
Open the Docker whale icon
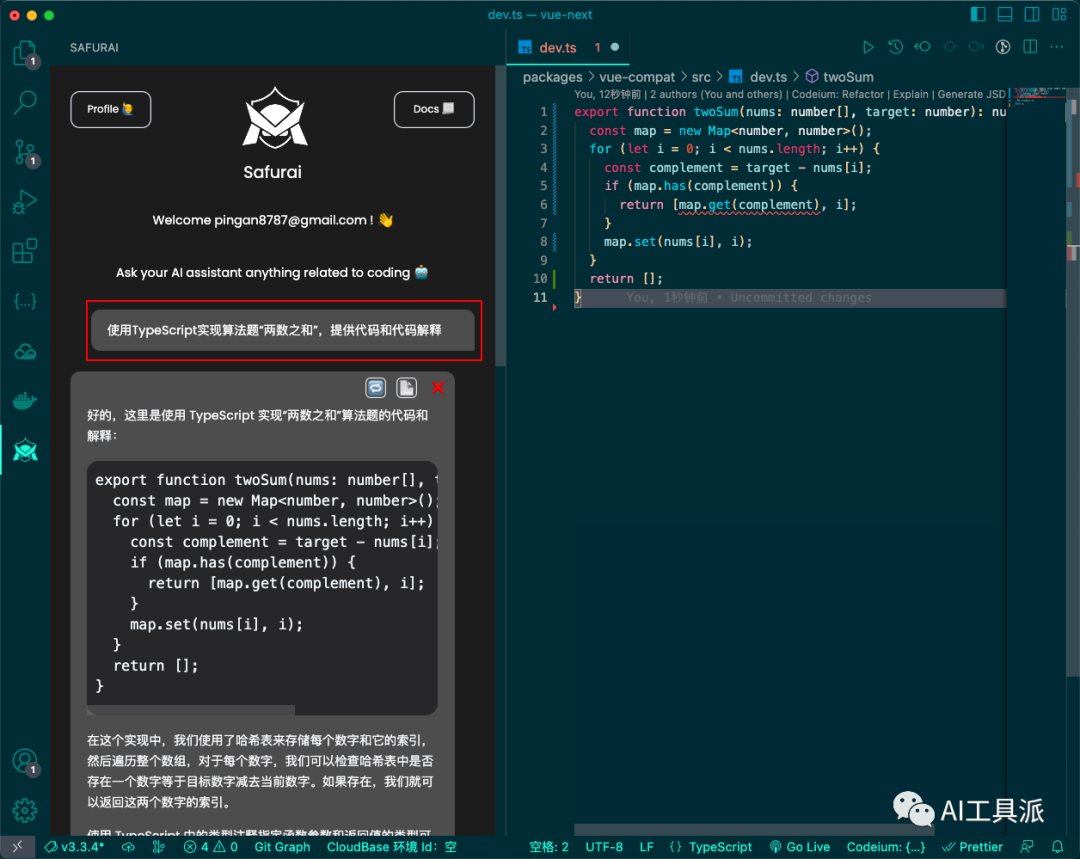(x=25, y=400)
